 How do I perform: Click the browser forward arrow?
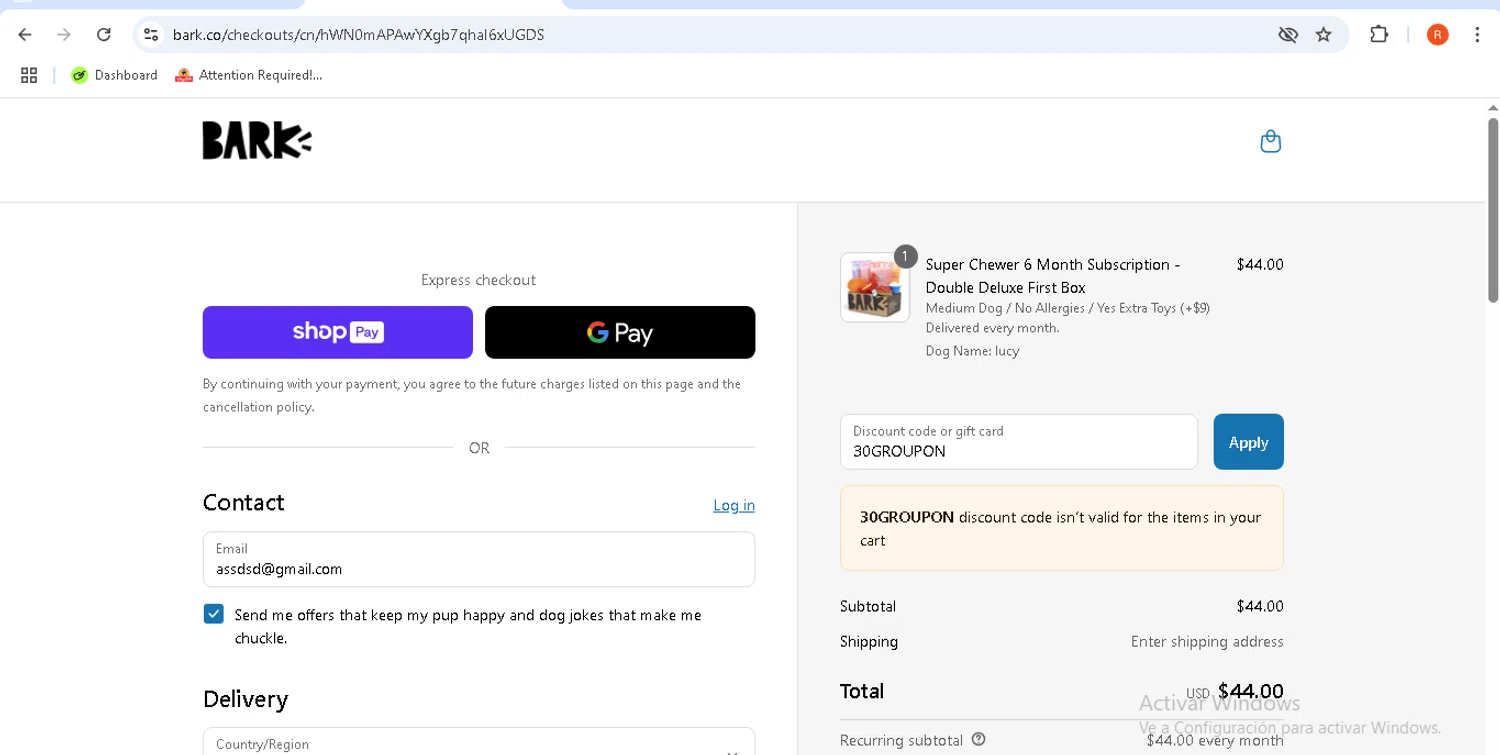[64, 35]
